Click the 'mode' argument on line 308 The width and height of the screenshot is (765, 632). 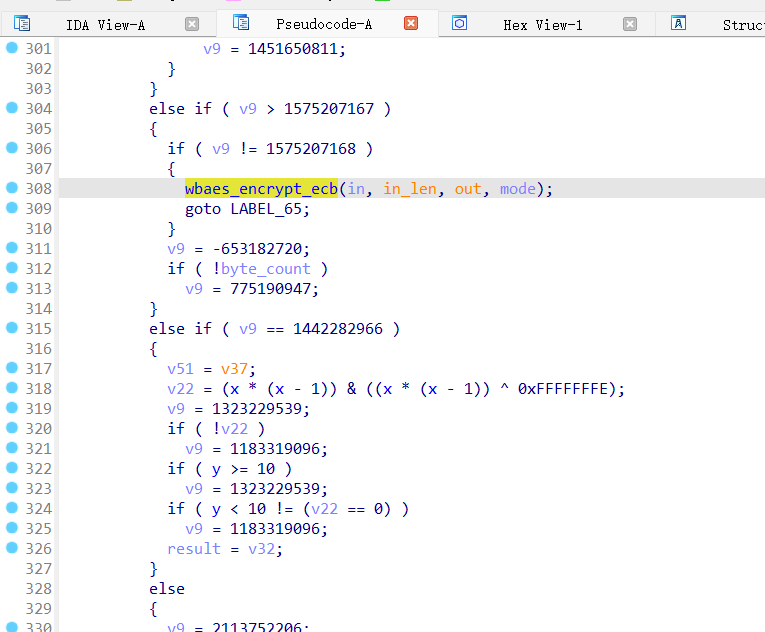pyautogui.click(x=518, y=188)
